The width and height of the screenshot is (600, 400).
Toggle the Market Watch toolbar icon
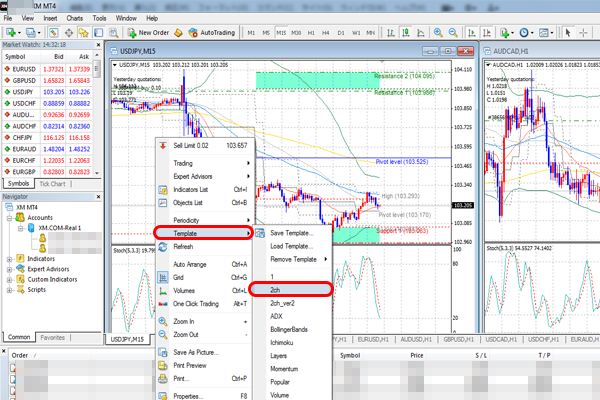click(54, 33)
